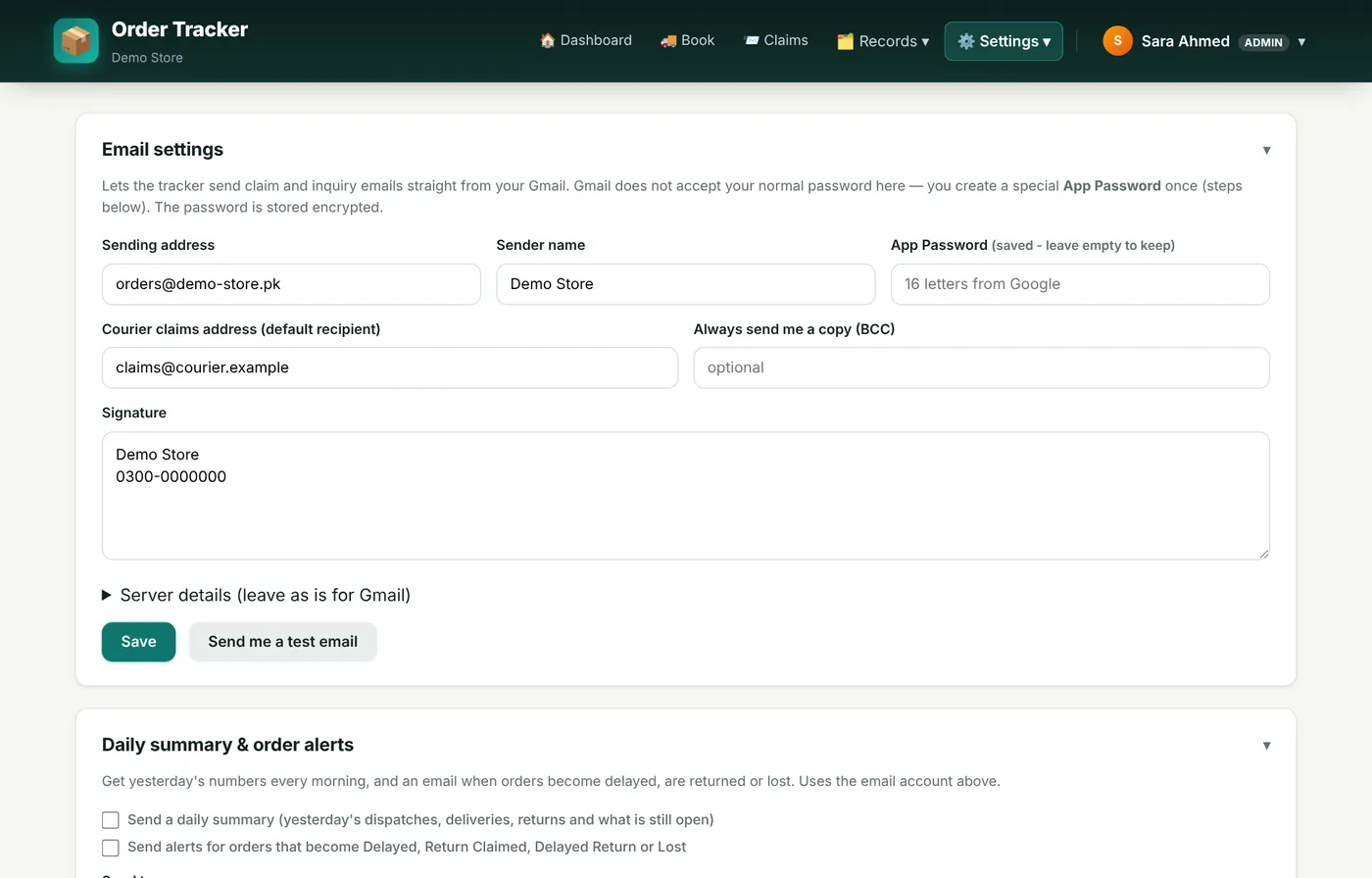Open the Claims page
The height and width of the screenshot is (878, 1372).
(x=776, y=40)
